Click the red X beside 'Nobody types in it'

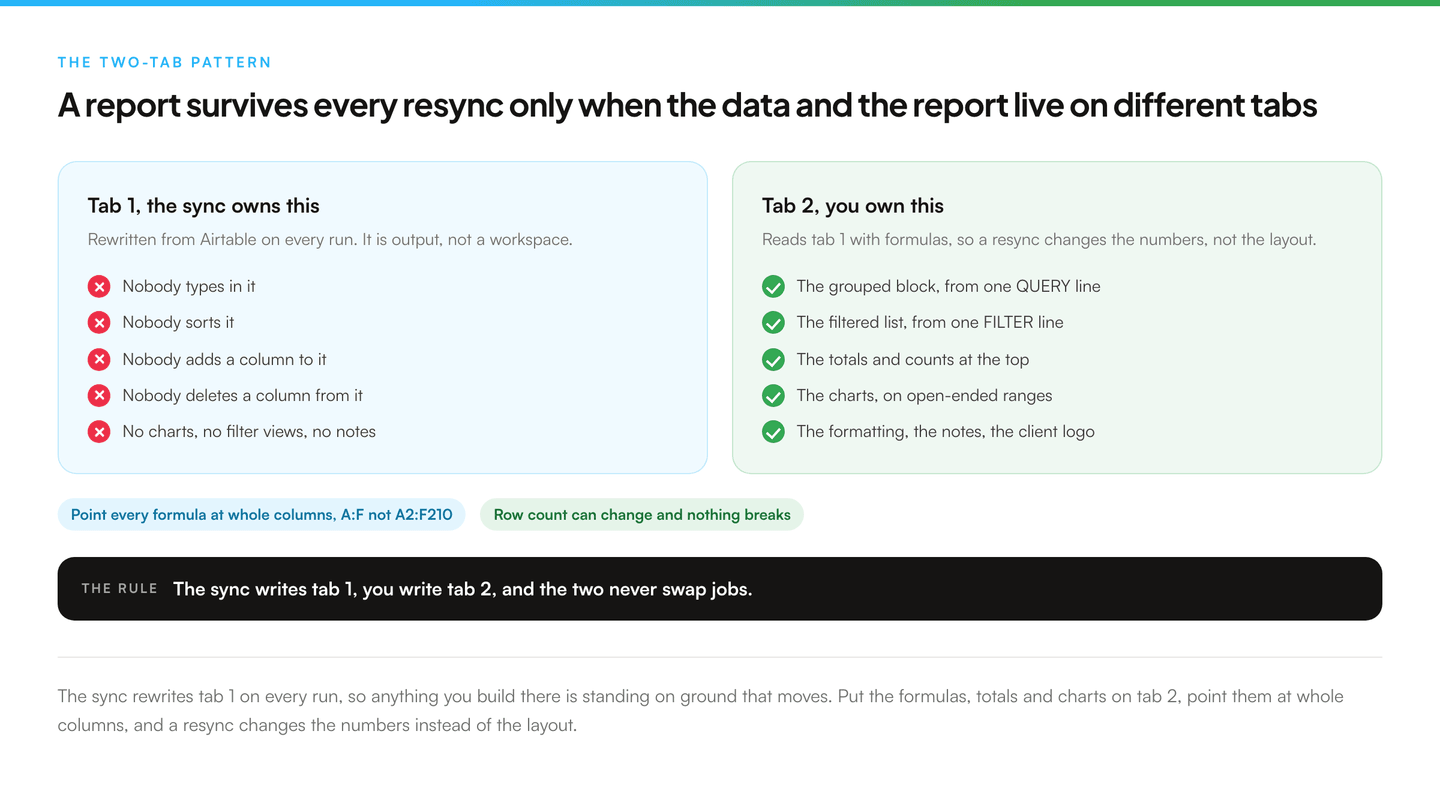click(99, 287)
